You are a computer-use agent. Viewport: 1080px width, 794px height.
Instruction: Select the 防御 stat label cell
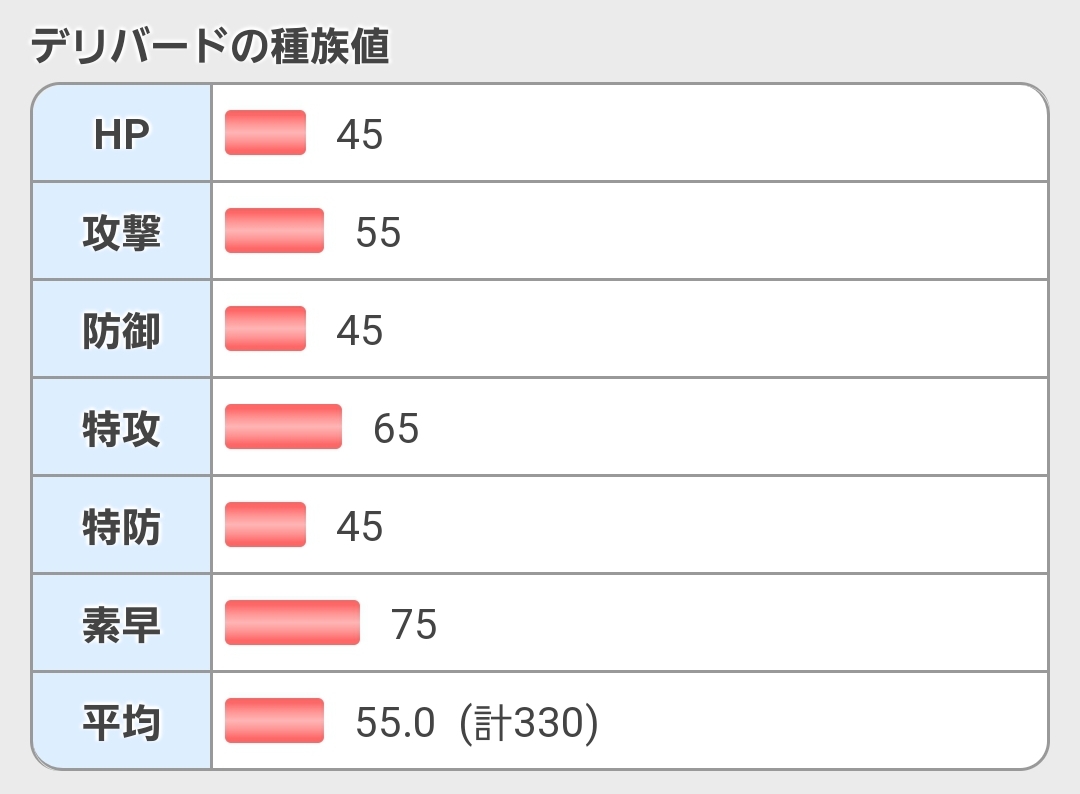(x=121, y=330)
